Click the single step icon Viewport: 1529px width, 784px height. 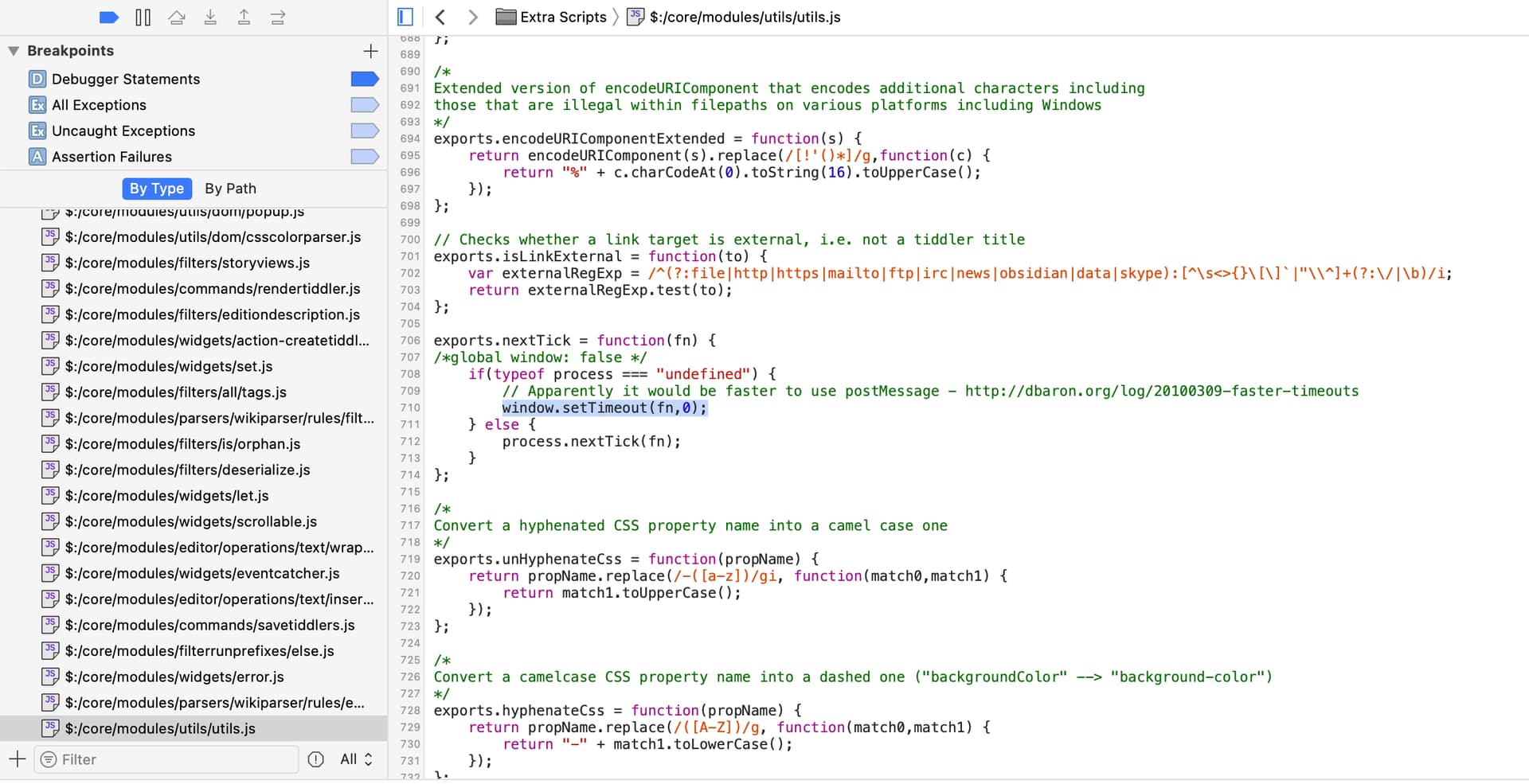pyautogui.click(x=278, y=18)
